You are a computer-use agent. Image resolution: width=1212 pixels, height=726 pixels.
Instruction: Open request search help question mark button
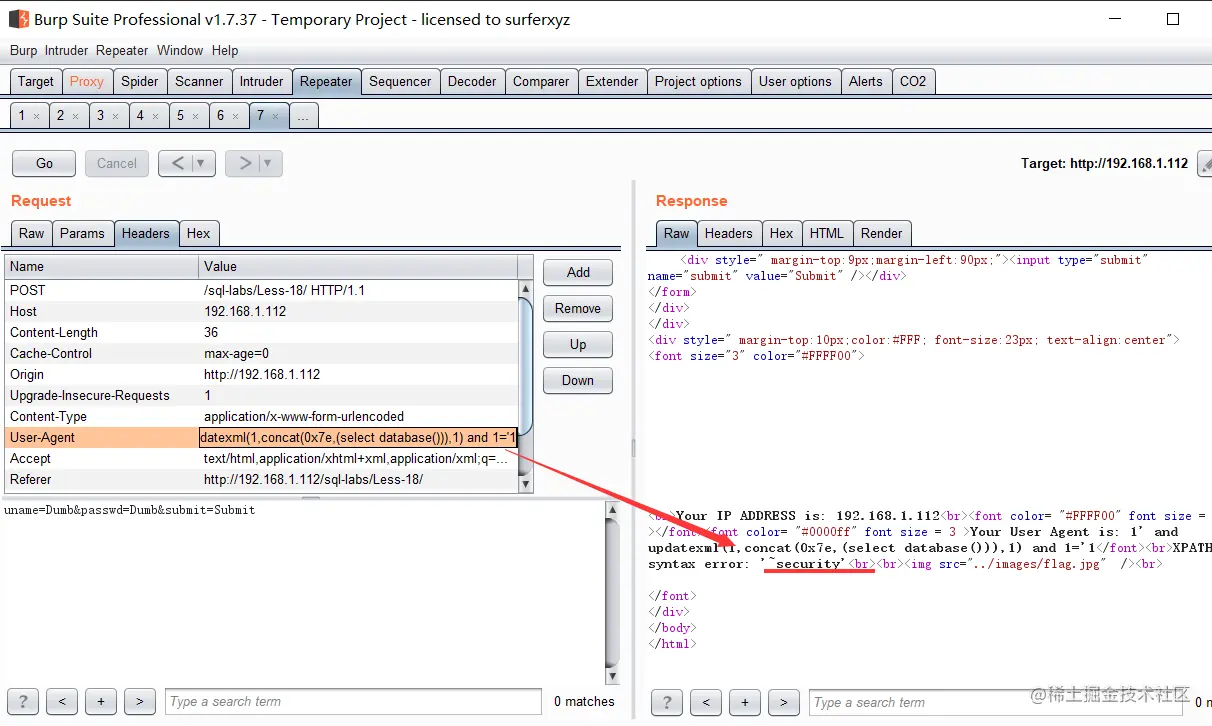[23, 702]
